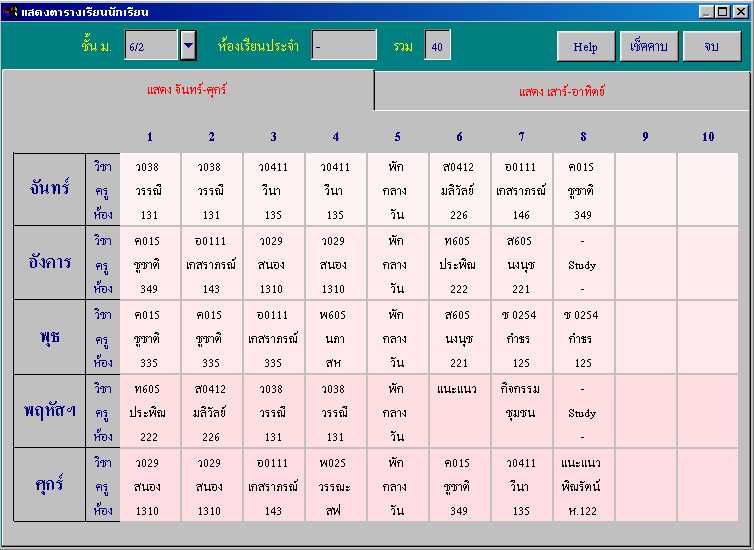Screen dimensions: 754x550
Task: Click กิจกรรม ชุมชน cell in พฤหัสฯ period 7
Action: [520, 401]
